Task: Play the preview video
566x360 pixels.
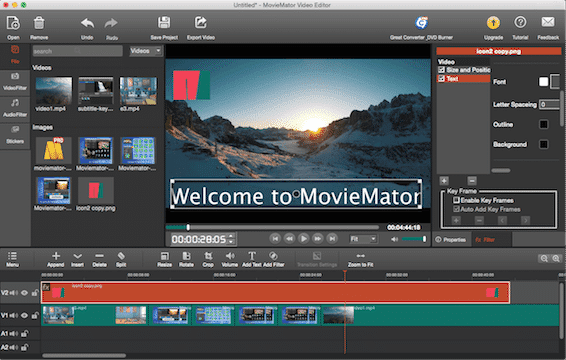Action: [x=304, y=239]
